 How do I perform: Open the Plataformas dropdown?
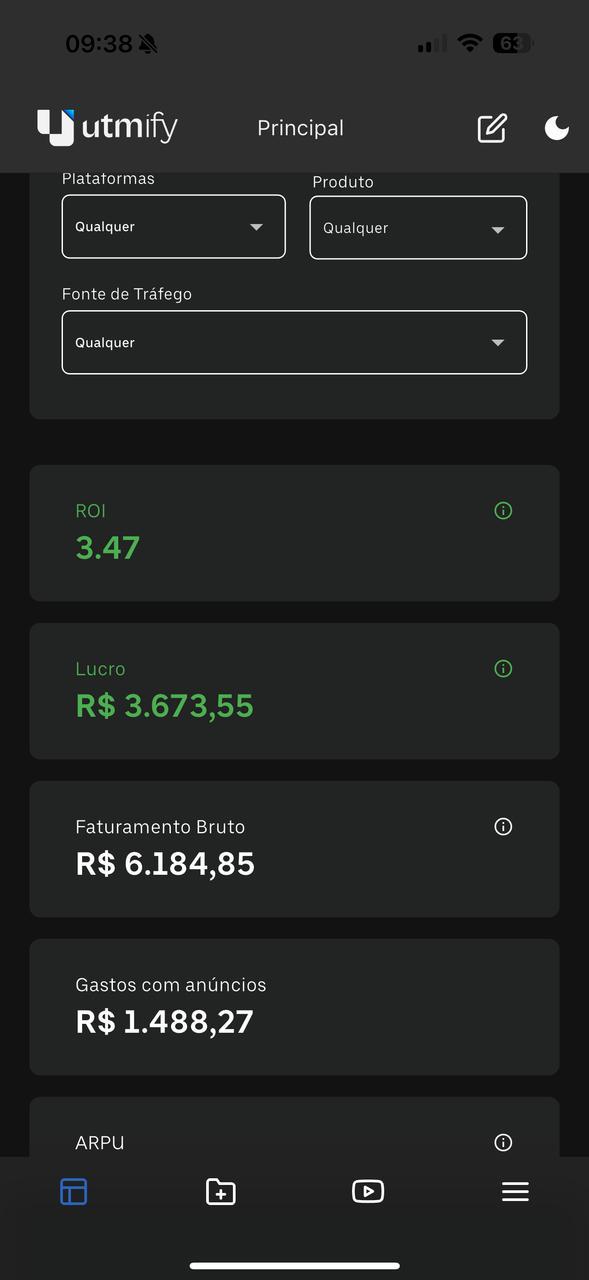pos(173,226)
